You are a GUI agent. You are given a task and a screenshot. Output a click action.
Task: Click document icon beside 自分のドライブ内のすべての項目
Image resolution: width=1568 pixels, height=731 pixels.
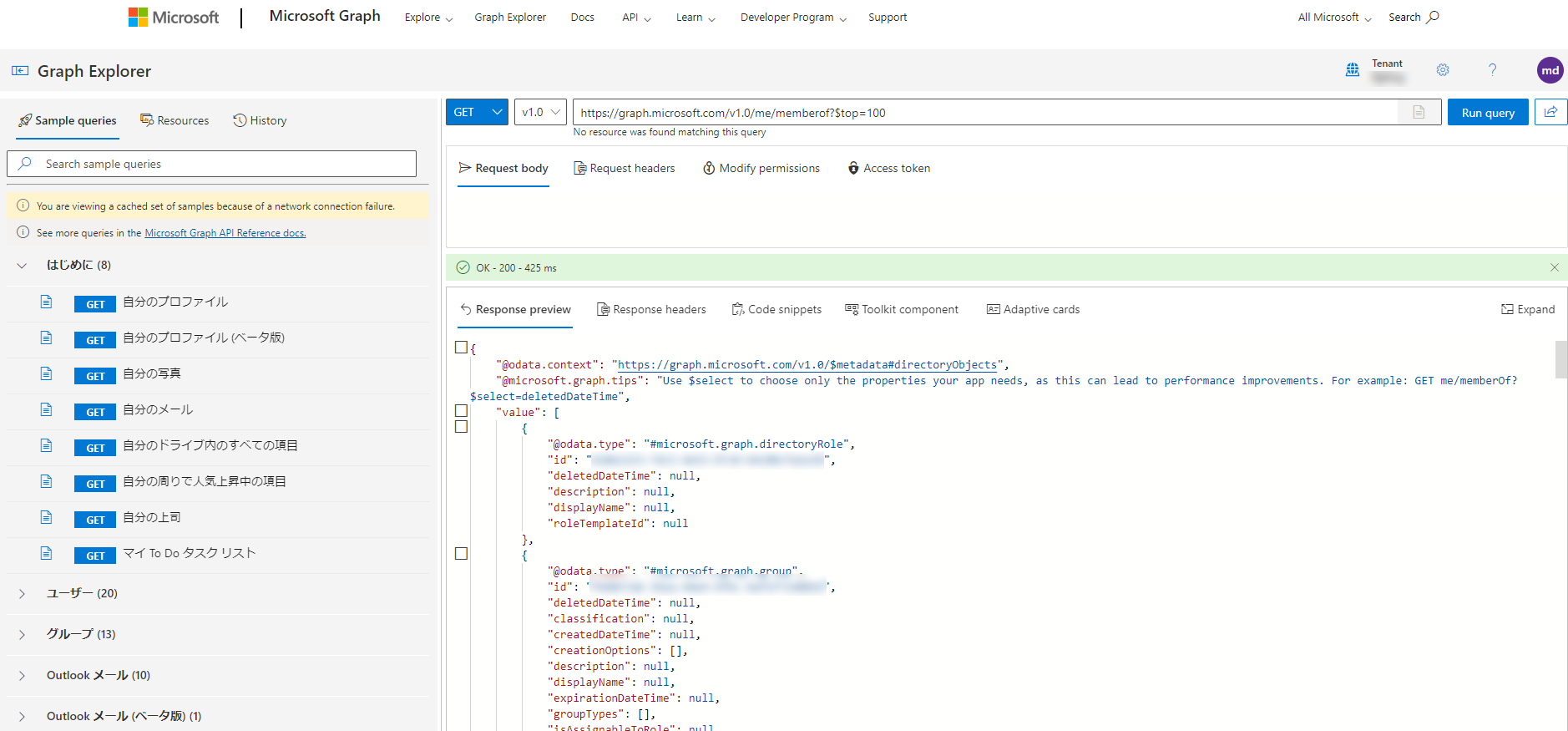coord(47,445)
